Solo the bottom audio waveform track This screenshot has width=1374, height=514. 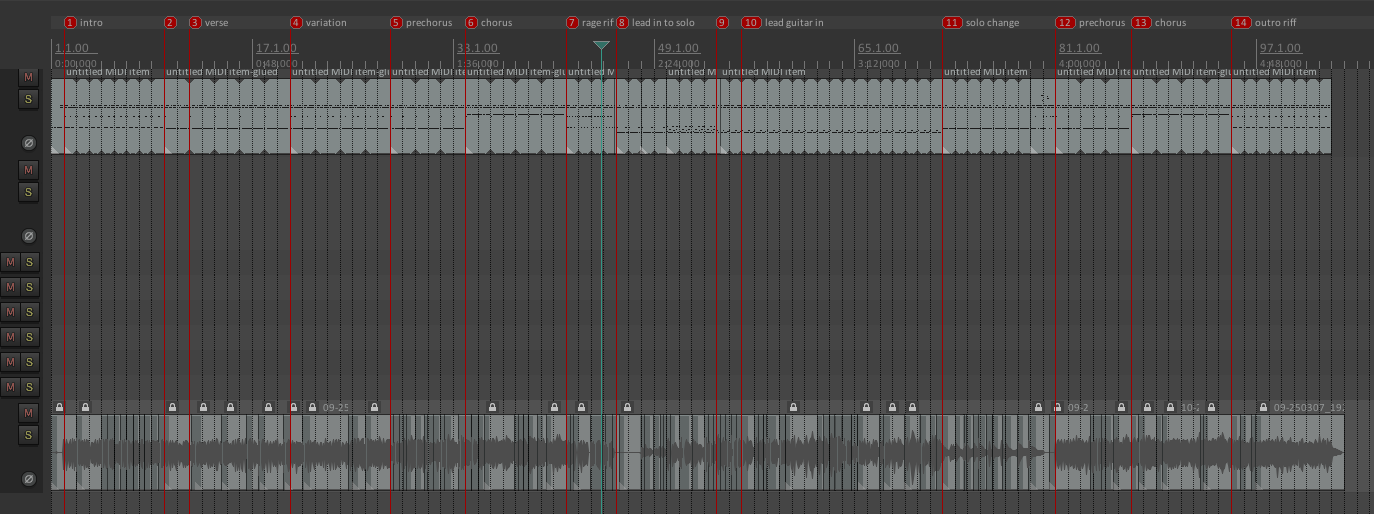point(29,435)
